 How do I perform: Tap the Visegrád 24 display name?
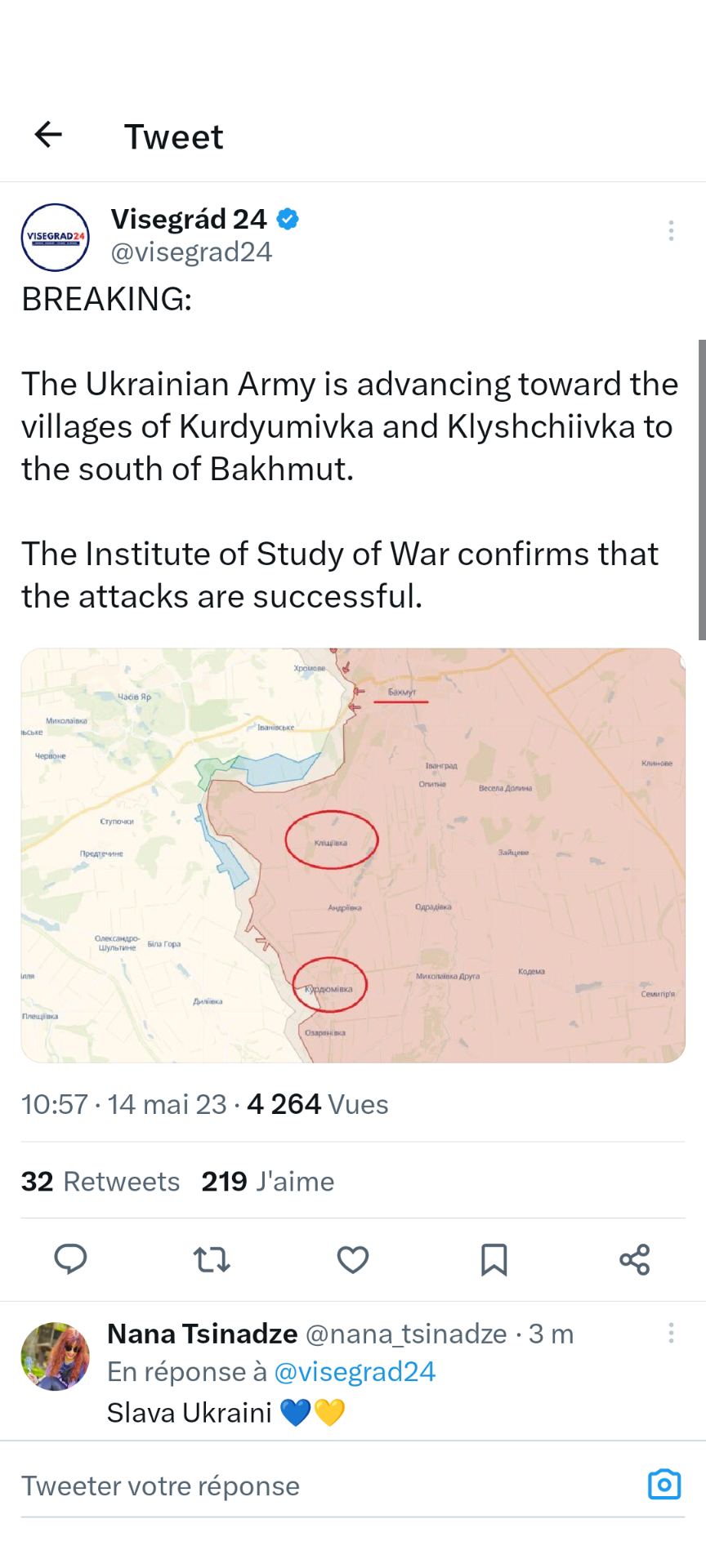click(189, 219)
